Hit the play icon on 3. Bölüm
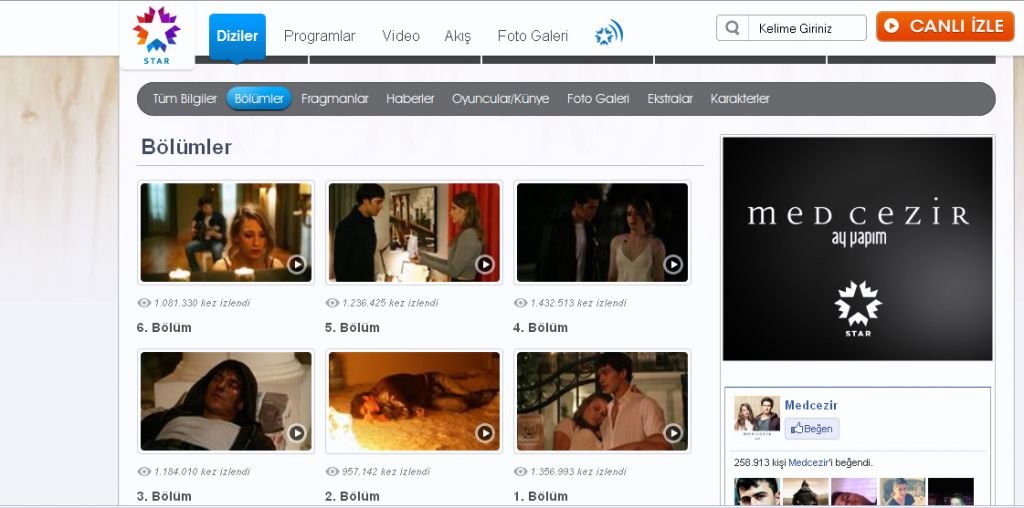This screenshot has width=1024, height=508. coord(297,433)
